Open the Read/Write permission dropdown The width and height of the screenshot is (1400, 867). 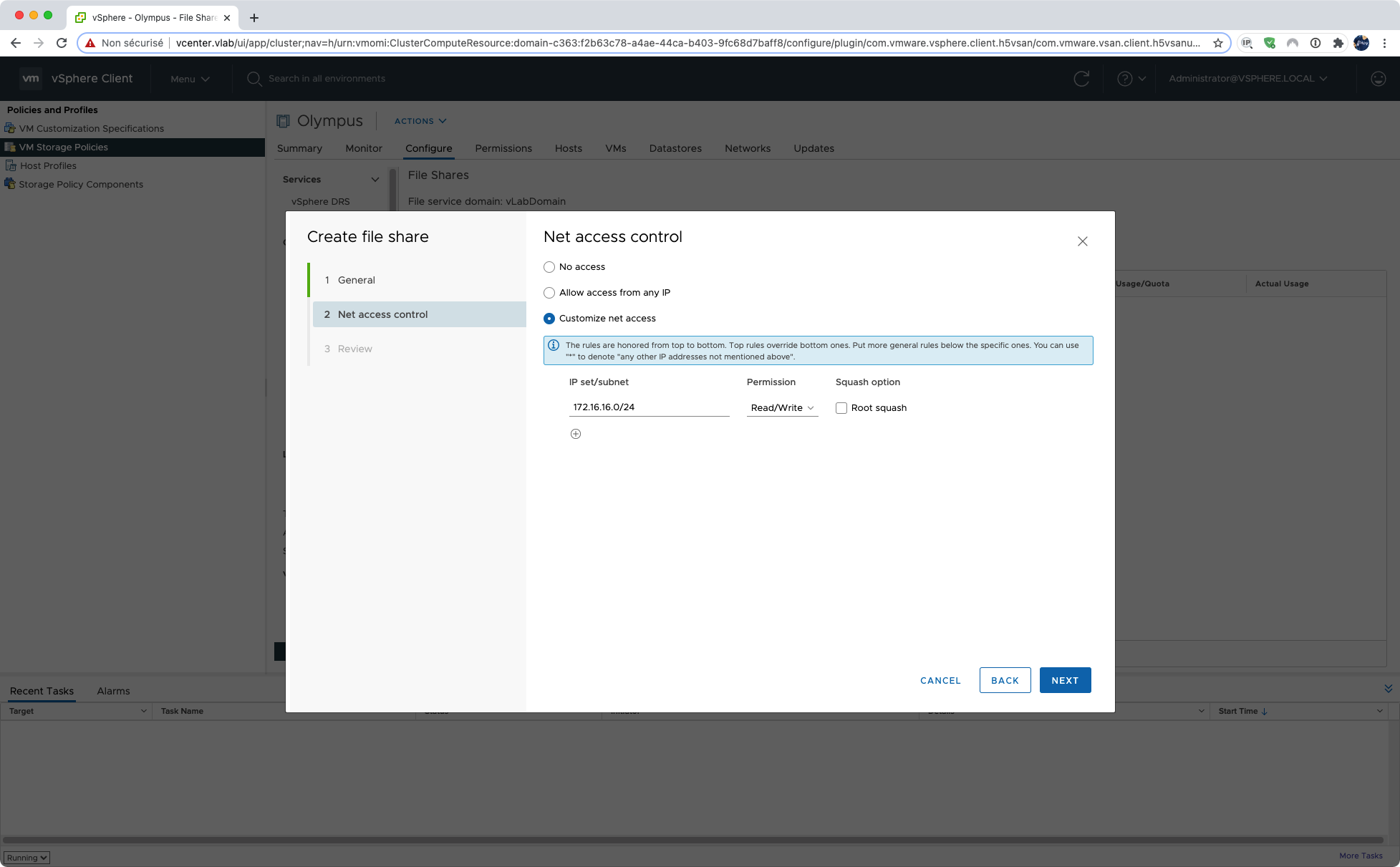[782, 408]
